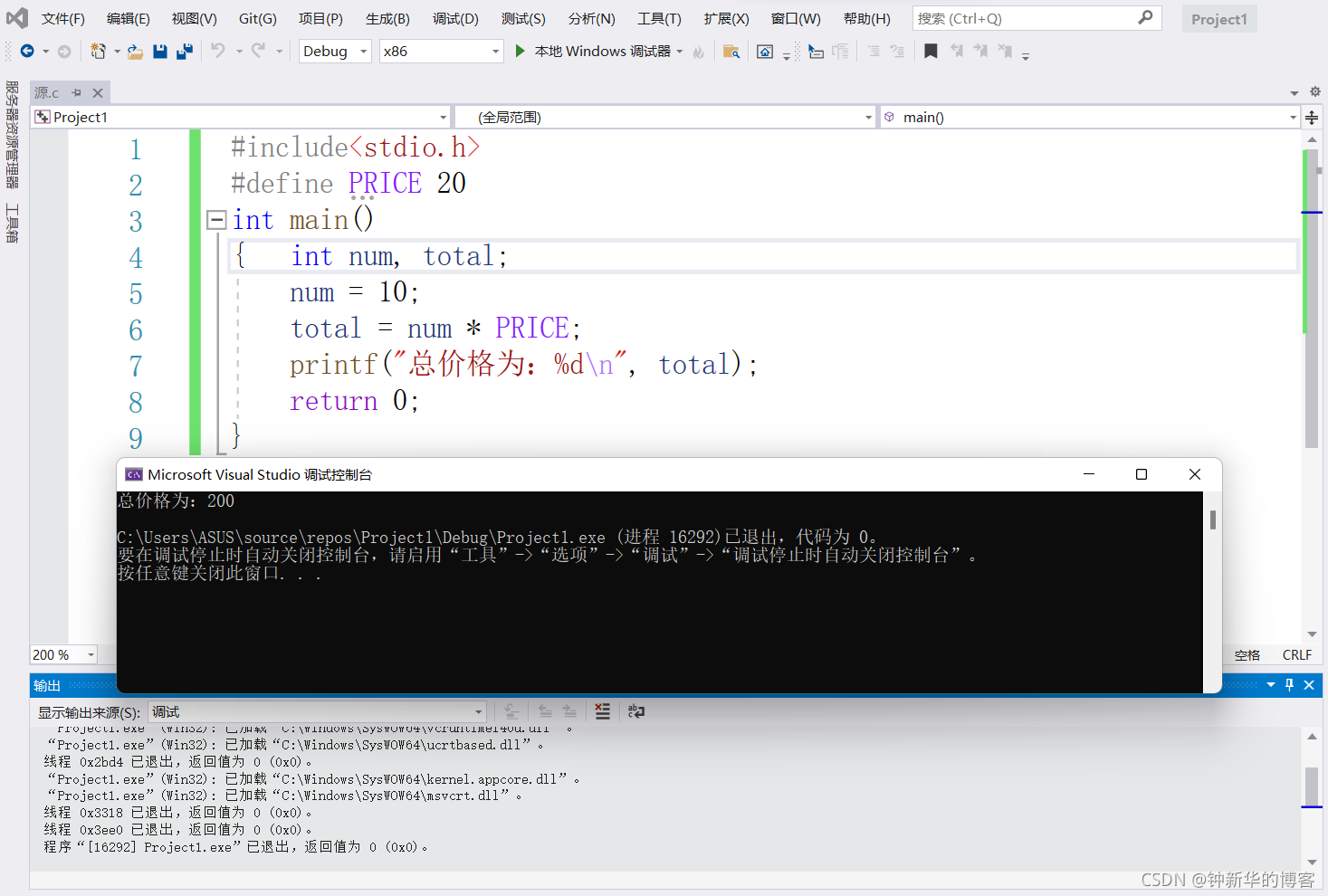The image size is (1328, 896).
Task: Navigate forward with the grey forward arrow
Action: click(64, 52)
